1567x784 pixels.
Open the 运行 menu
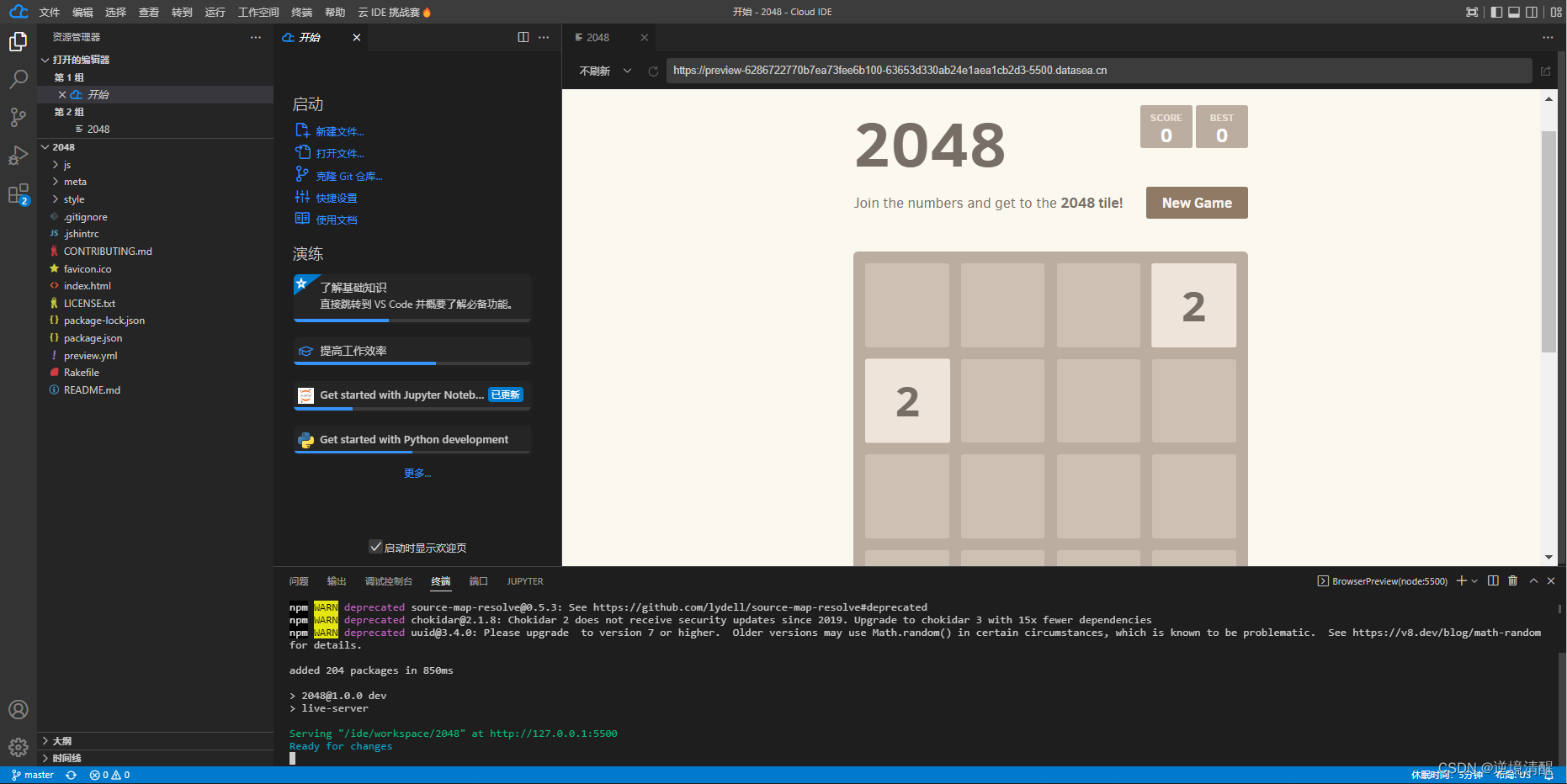[215, 12]
